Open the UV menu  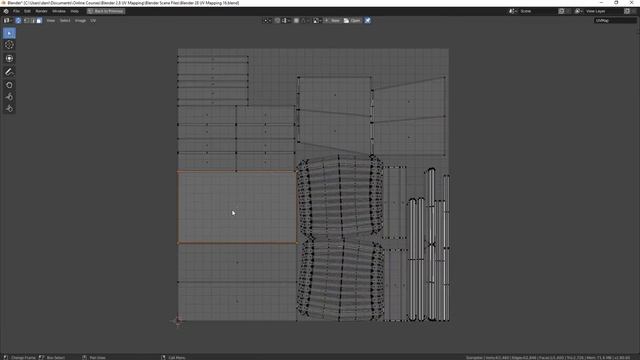(x=93, y=20)
